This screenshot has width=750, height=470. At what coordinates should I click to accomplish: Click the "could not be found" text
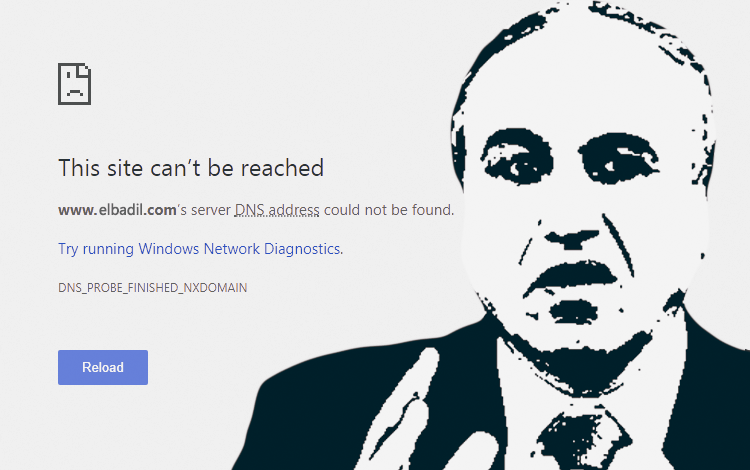[388, 210]
